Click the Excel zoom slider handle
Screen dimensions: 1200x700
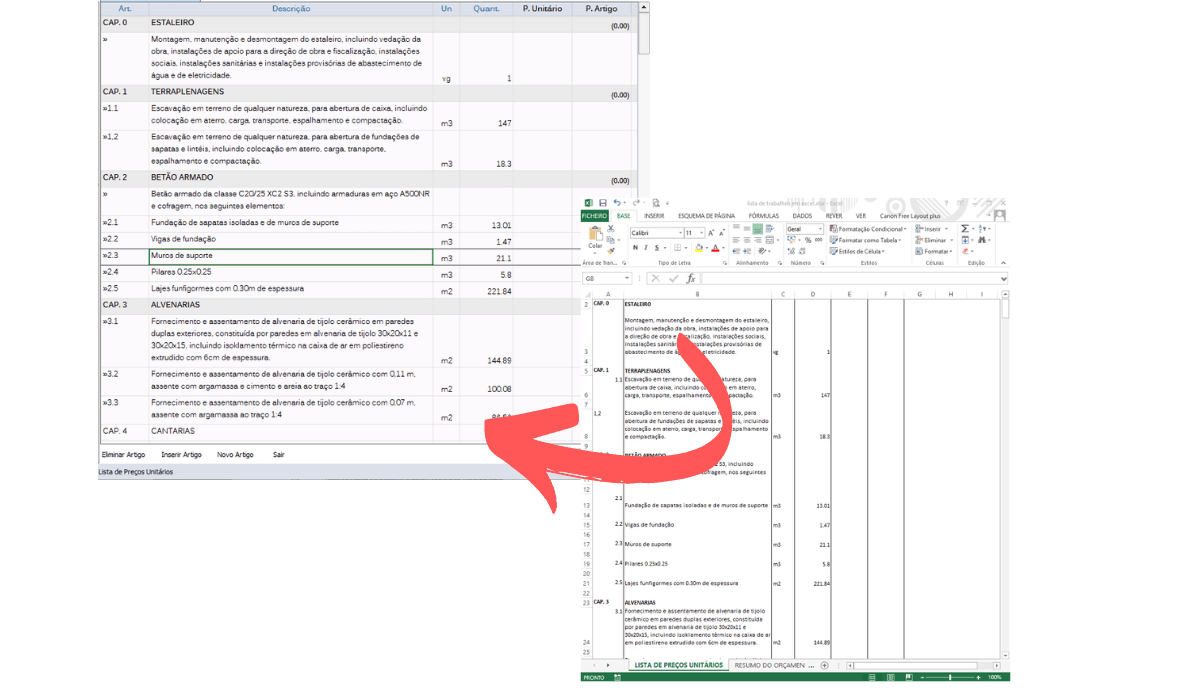(950, 677)
